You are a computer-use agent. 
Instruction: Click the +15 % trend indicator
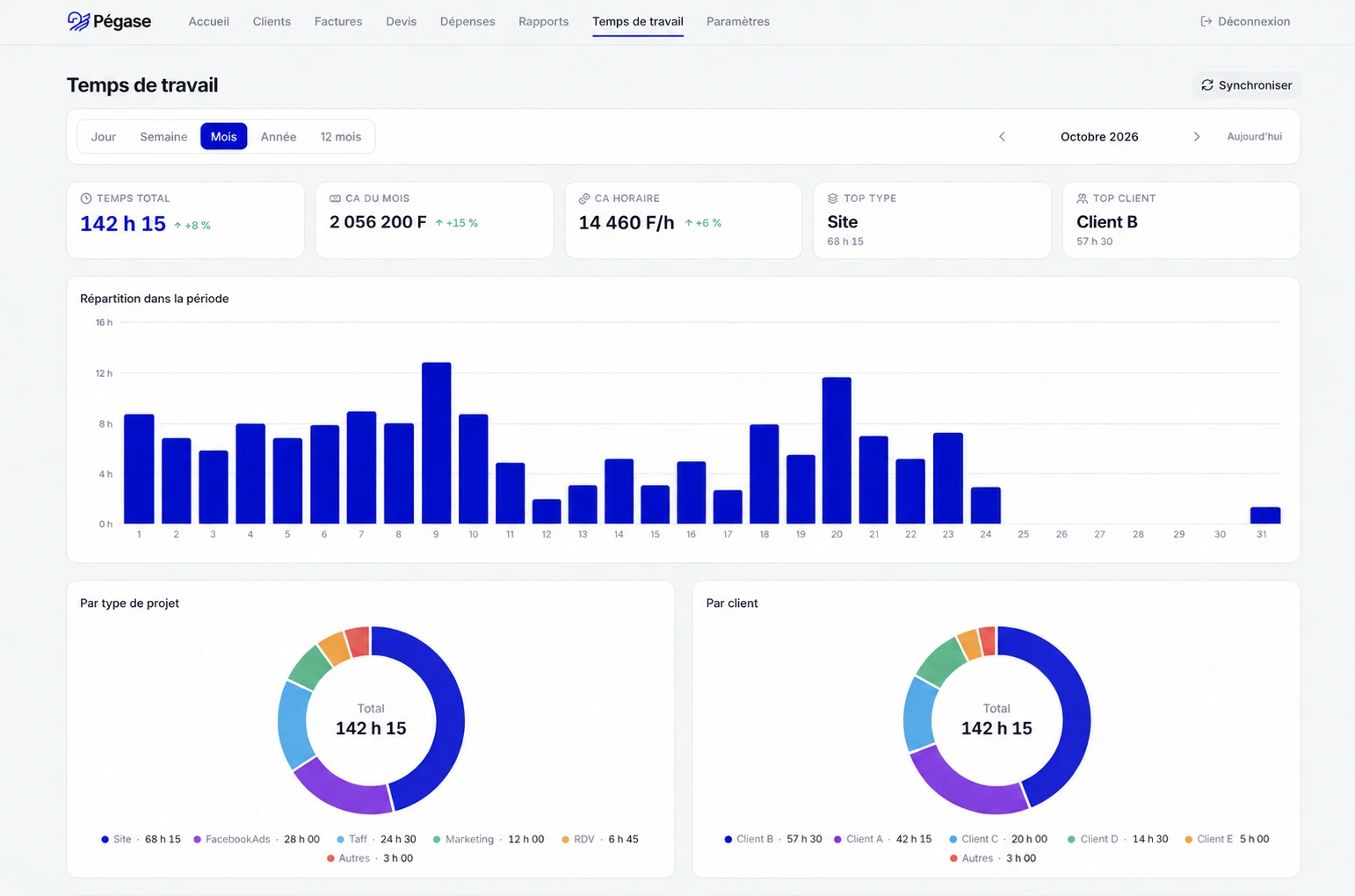(x=457, y=223)
